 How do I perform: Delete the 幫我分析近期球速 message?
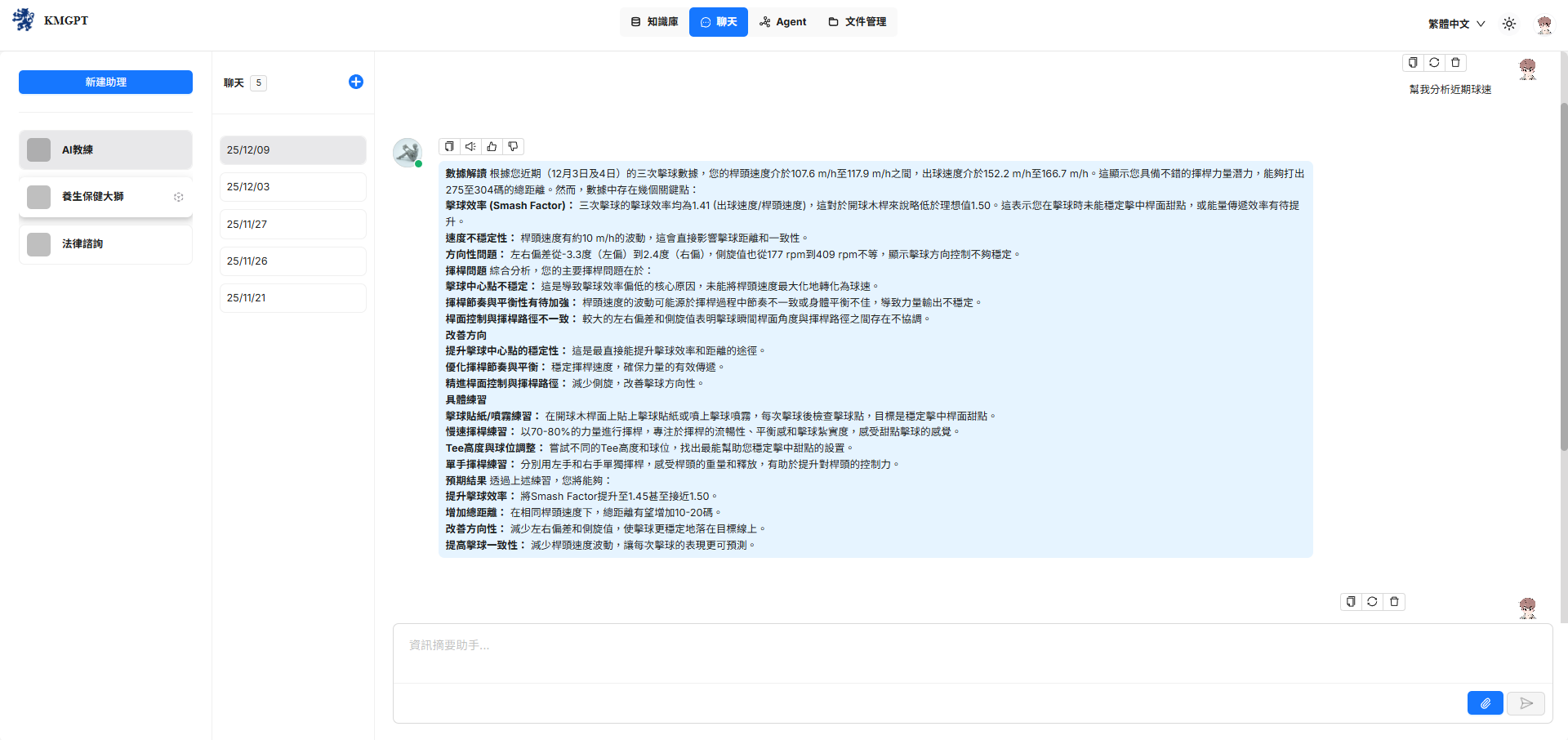[x=1455, y=63]
